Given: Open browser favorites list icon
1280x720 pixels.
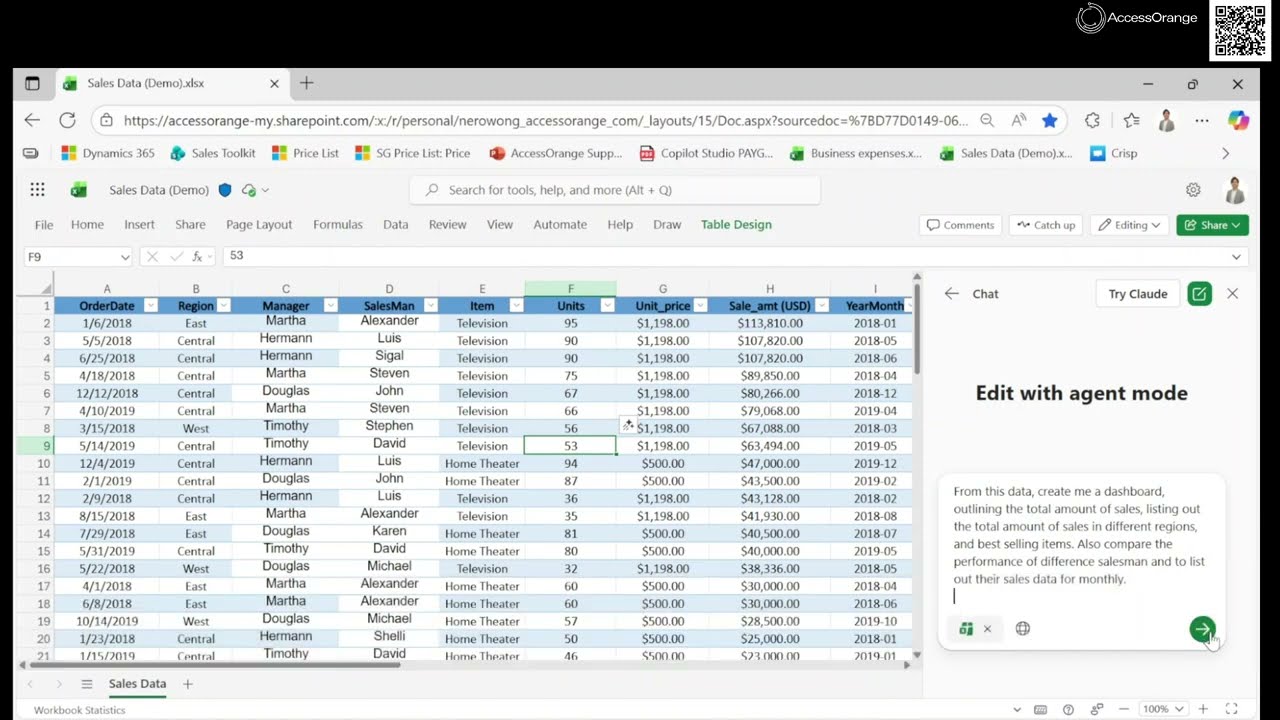Looking at the screenshot, I should (1131, 120).
